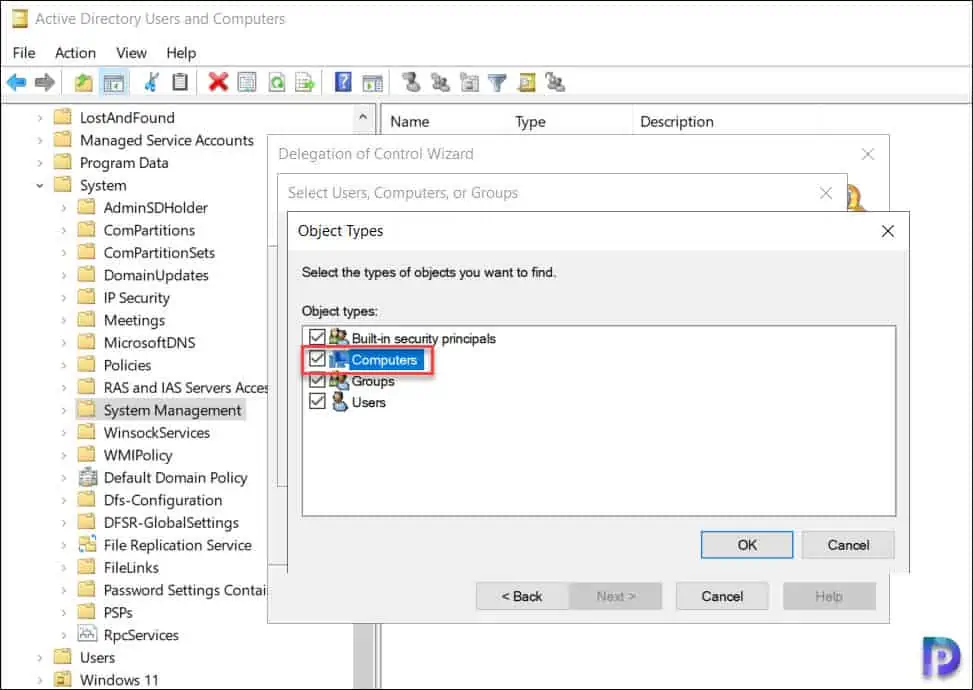Expand the Dfs-Configuration node
973x690 pixels.
[64, 500]
